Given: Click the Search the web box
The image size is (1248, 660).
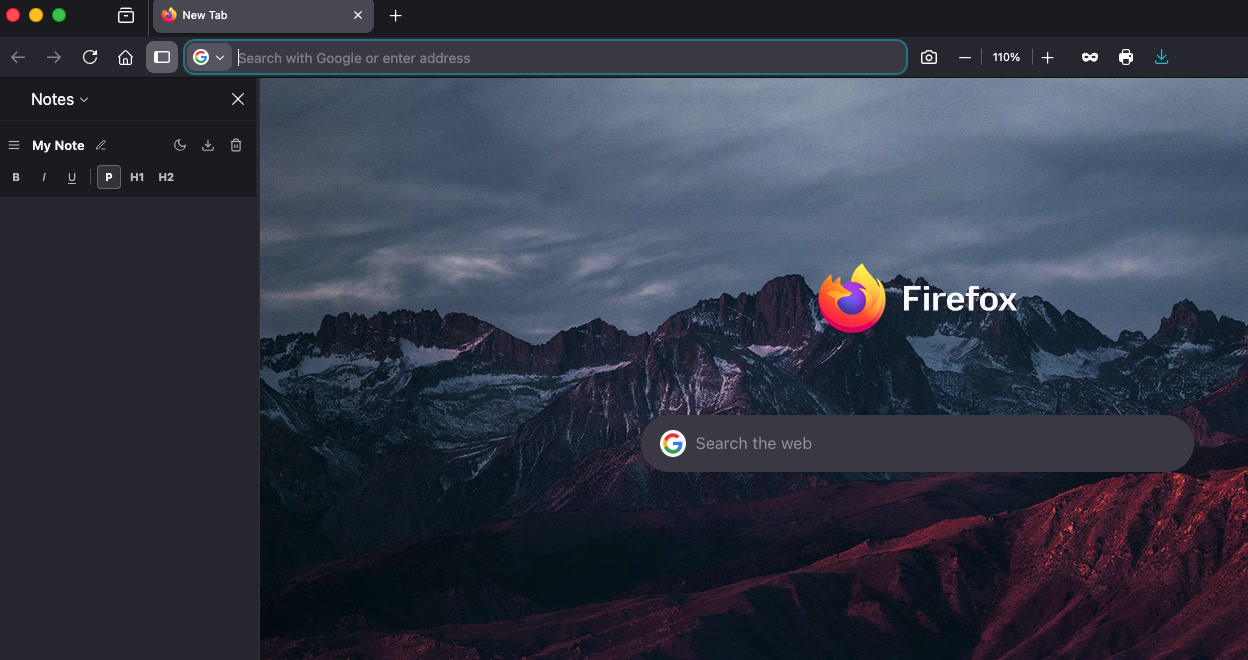Looking at the screenshot, I should coord(917,443).
